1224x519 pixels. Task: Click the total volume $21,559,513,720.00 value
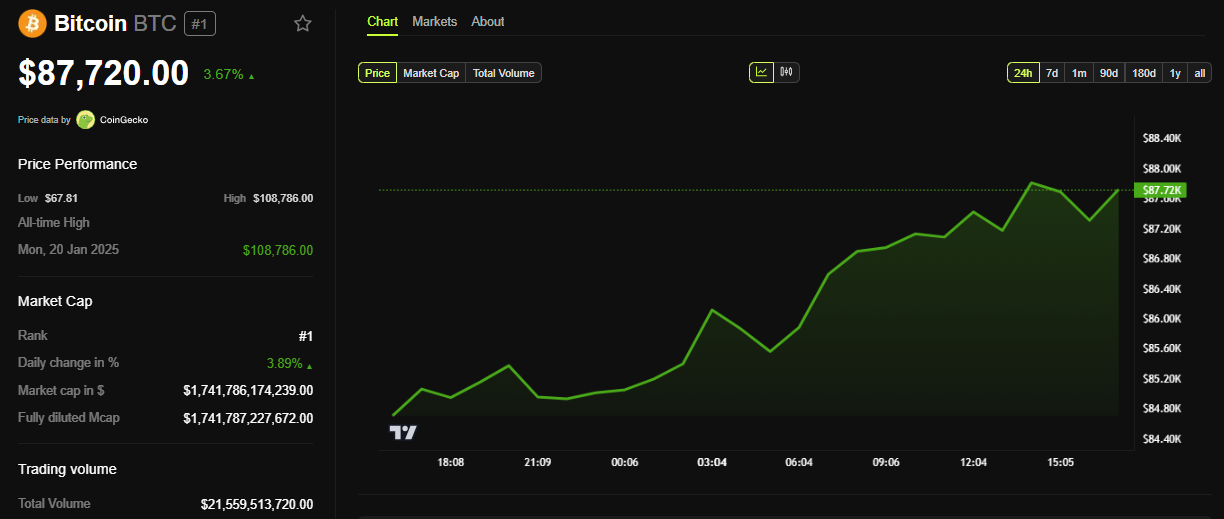257,504
